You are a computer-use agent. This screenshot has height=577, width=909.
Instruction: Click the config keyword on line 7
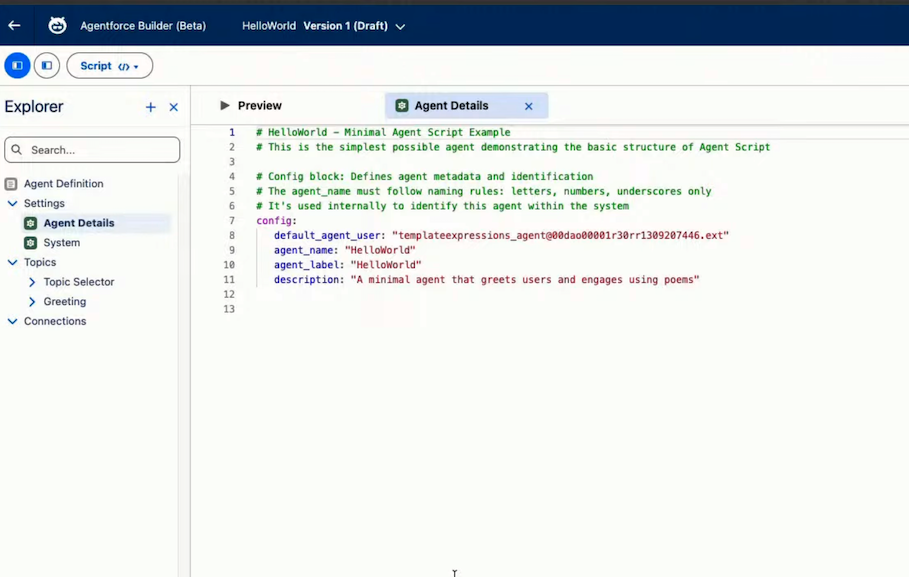[274, 221]
